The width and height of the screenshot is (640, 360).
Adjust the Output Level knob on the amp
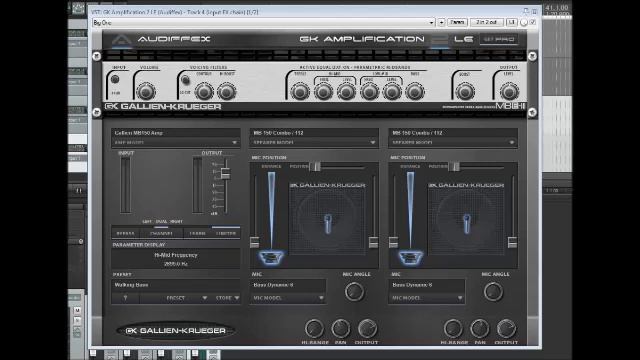509,92
